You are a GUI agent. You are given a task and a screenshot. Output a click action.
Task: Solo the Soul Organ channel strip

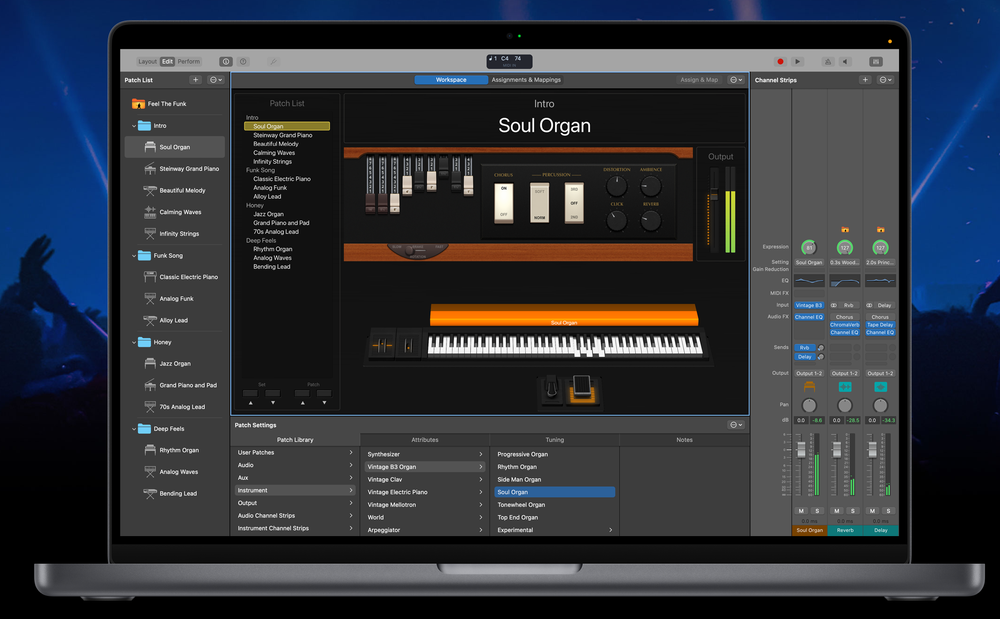click(x=817, y=511)
